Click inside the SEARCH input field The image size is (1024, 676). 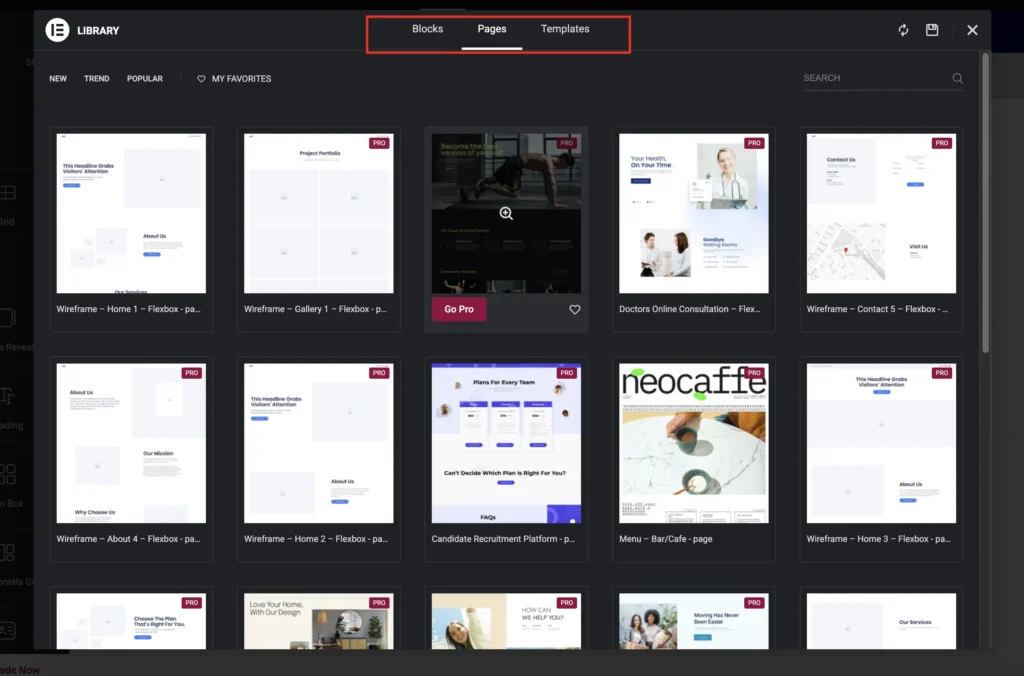coord(870,78)
